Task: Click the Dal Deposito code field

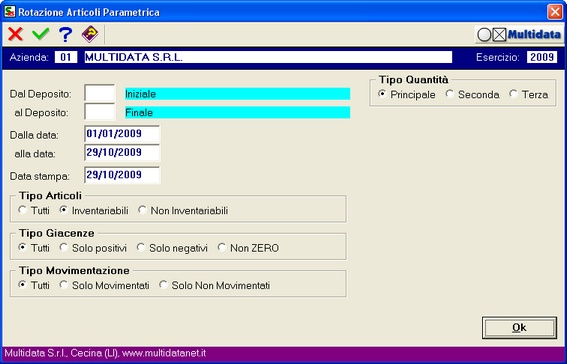Action: pos(99,93)
